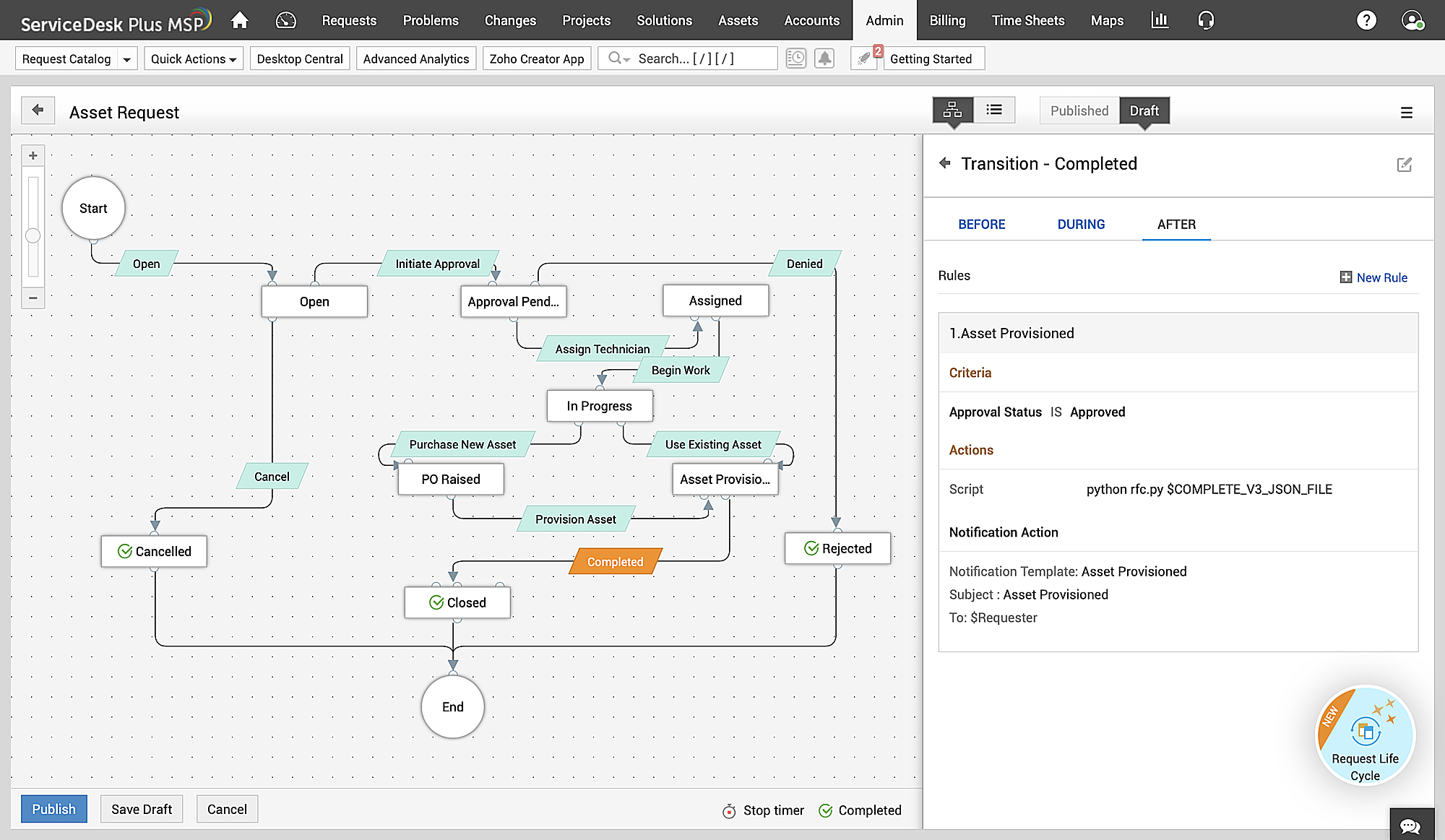Image resolution: width=1445 pixels, height=840 pixels.
Task: Switch to the BEFORE tab
Action: point(981,225)
